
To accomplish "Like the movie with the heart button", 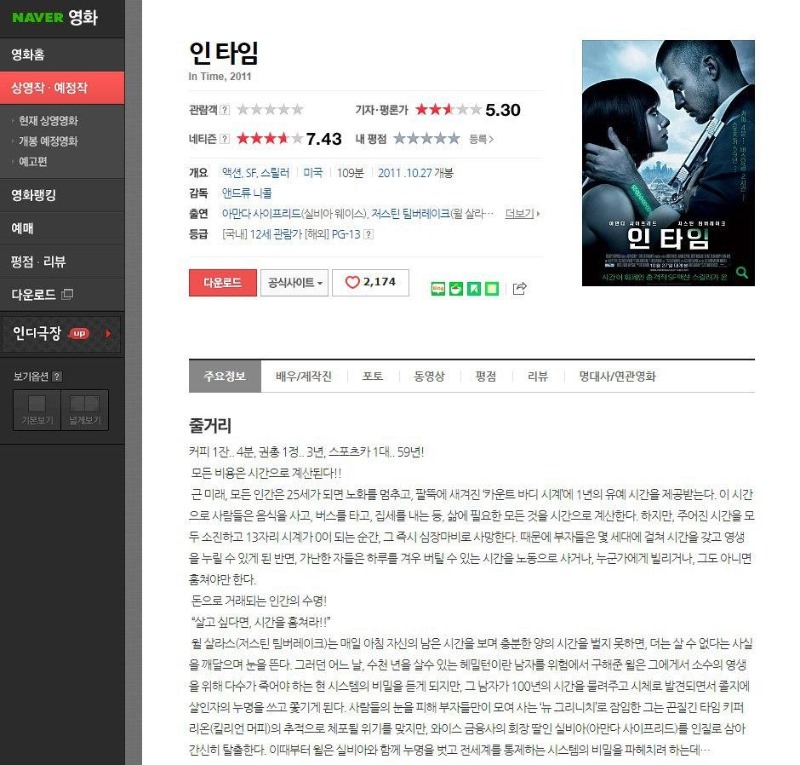I will [370, 282].
